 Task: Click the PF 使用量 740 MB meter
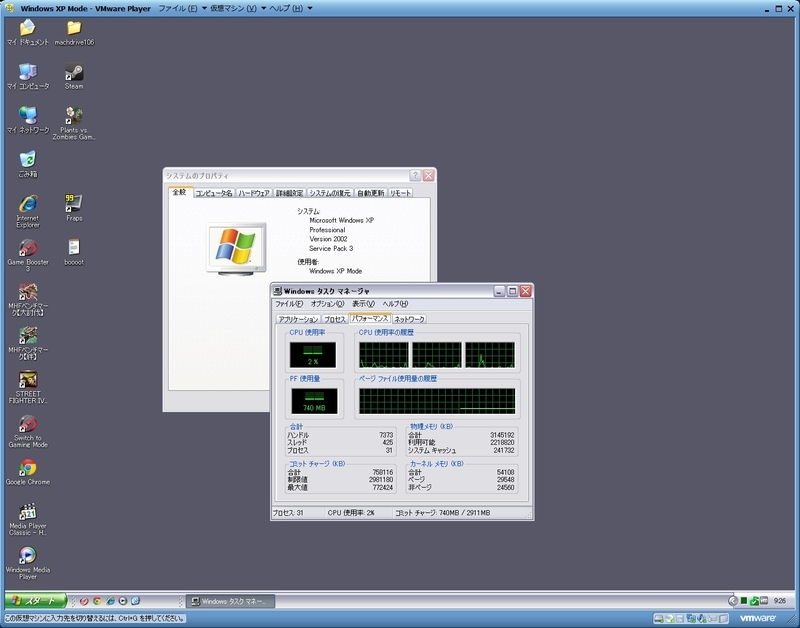(x=314, y=401)
